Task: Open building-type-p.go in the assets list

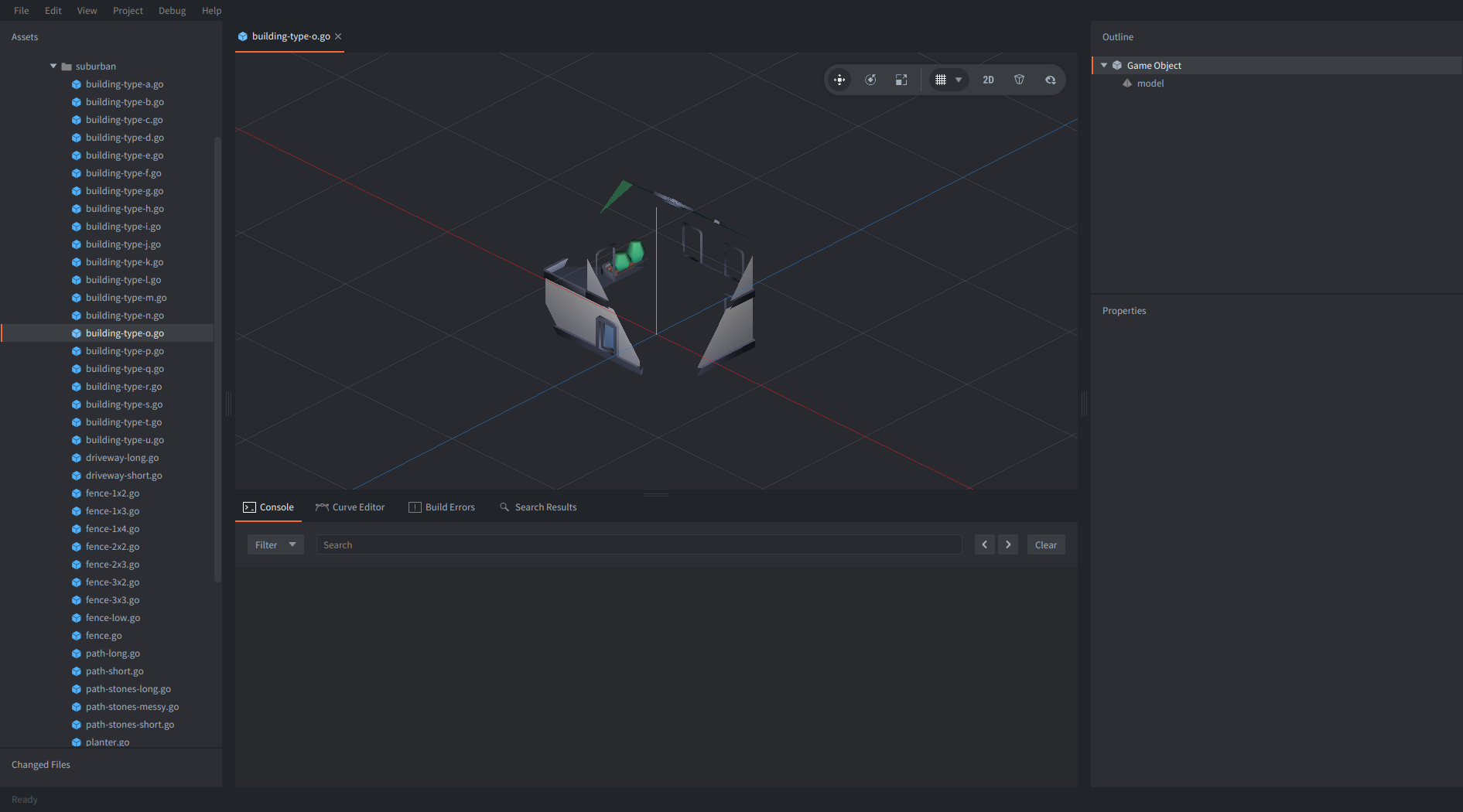Action: (125, 351)
